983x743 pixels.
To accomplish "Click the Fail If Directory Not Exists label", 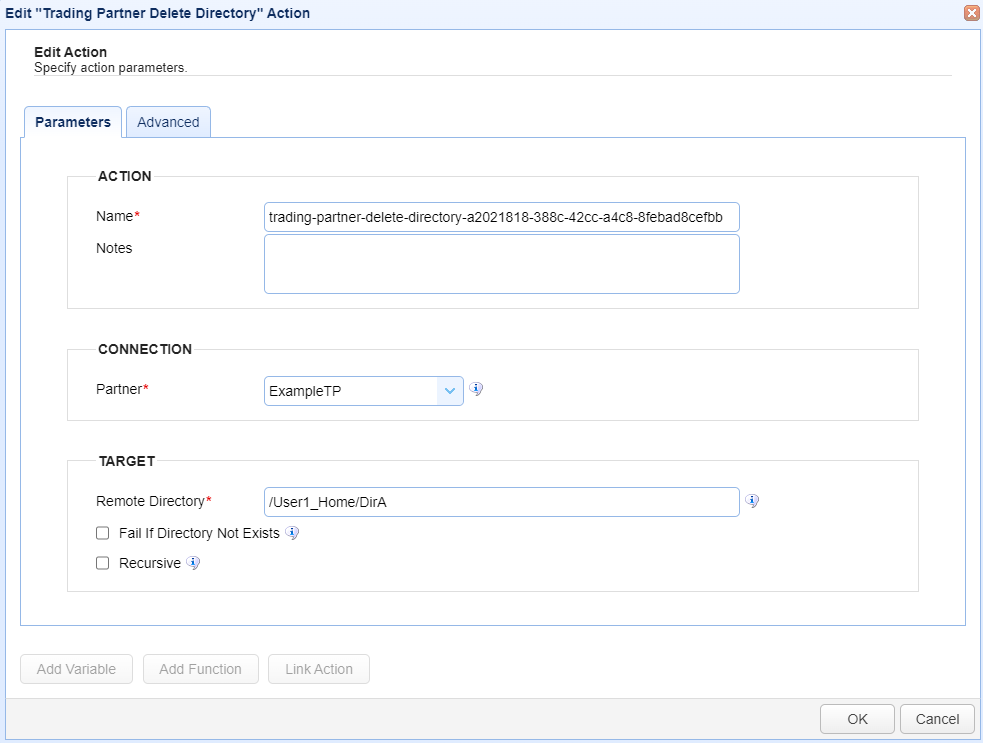I will (199, 533).
